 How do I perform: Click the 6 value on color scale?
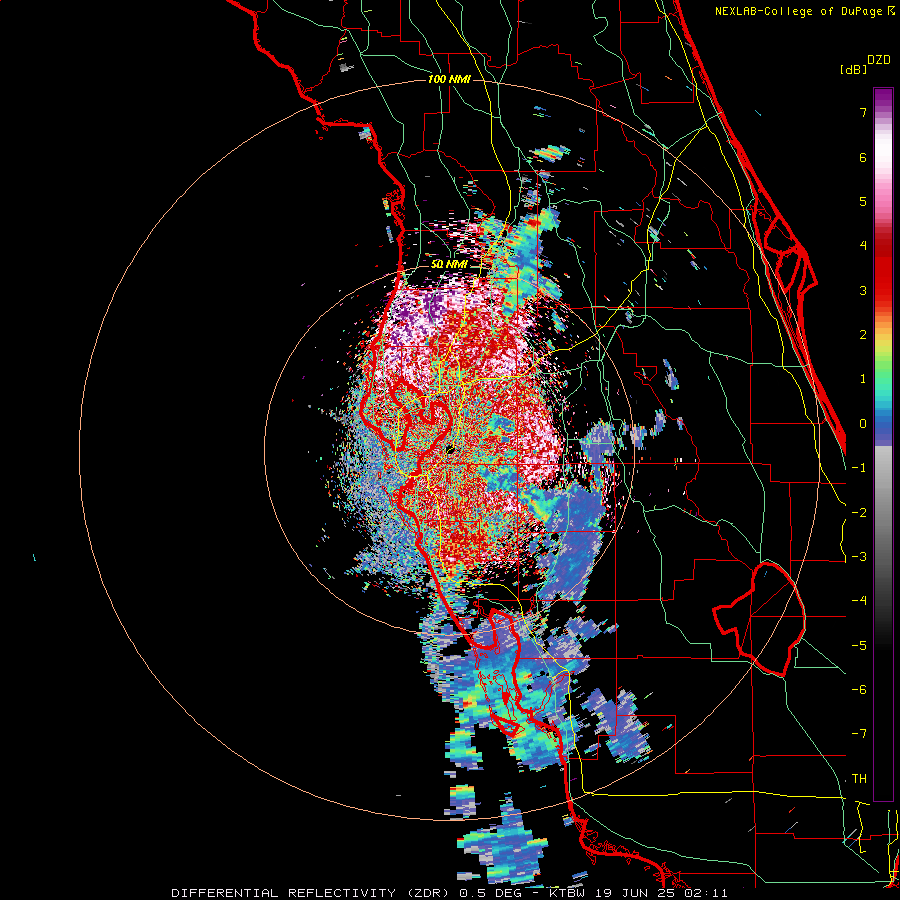coord(863,157)
